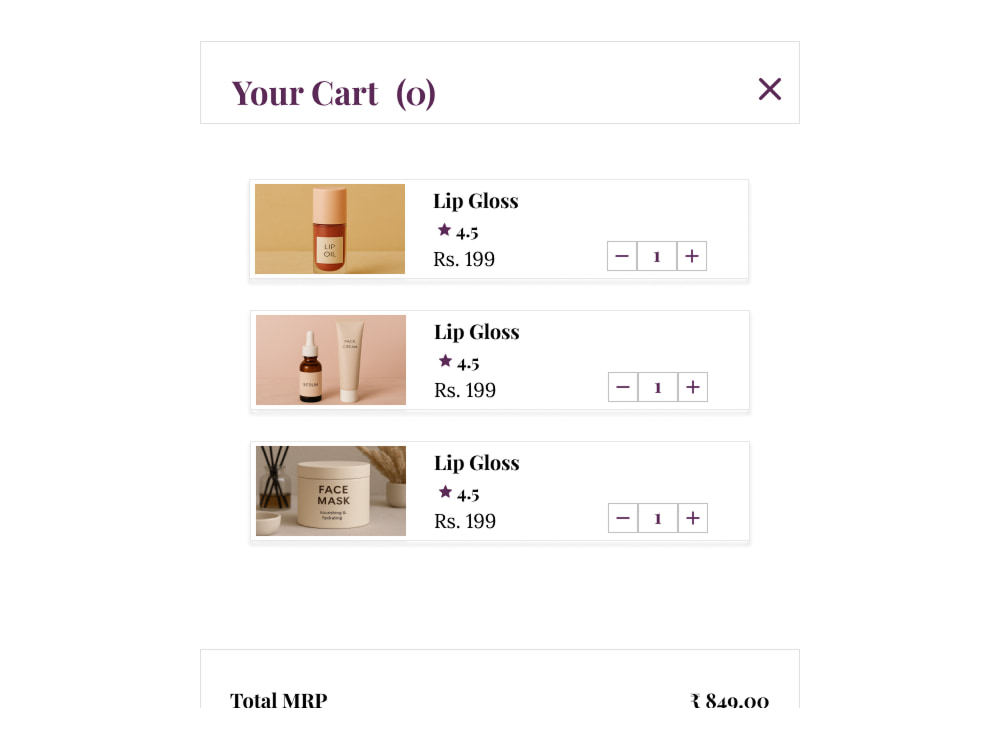
Task: Increase quantity of the serum and face cream item
Action: click(693, 387)
